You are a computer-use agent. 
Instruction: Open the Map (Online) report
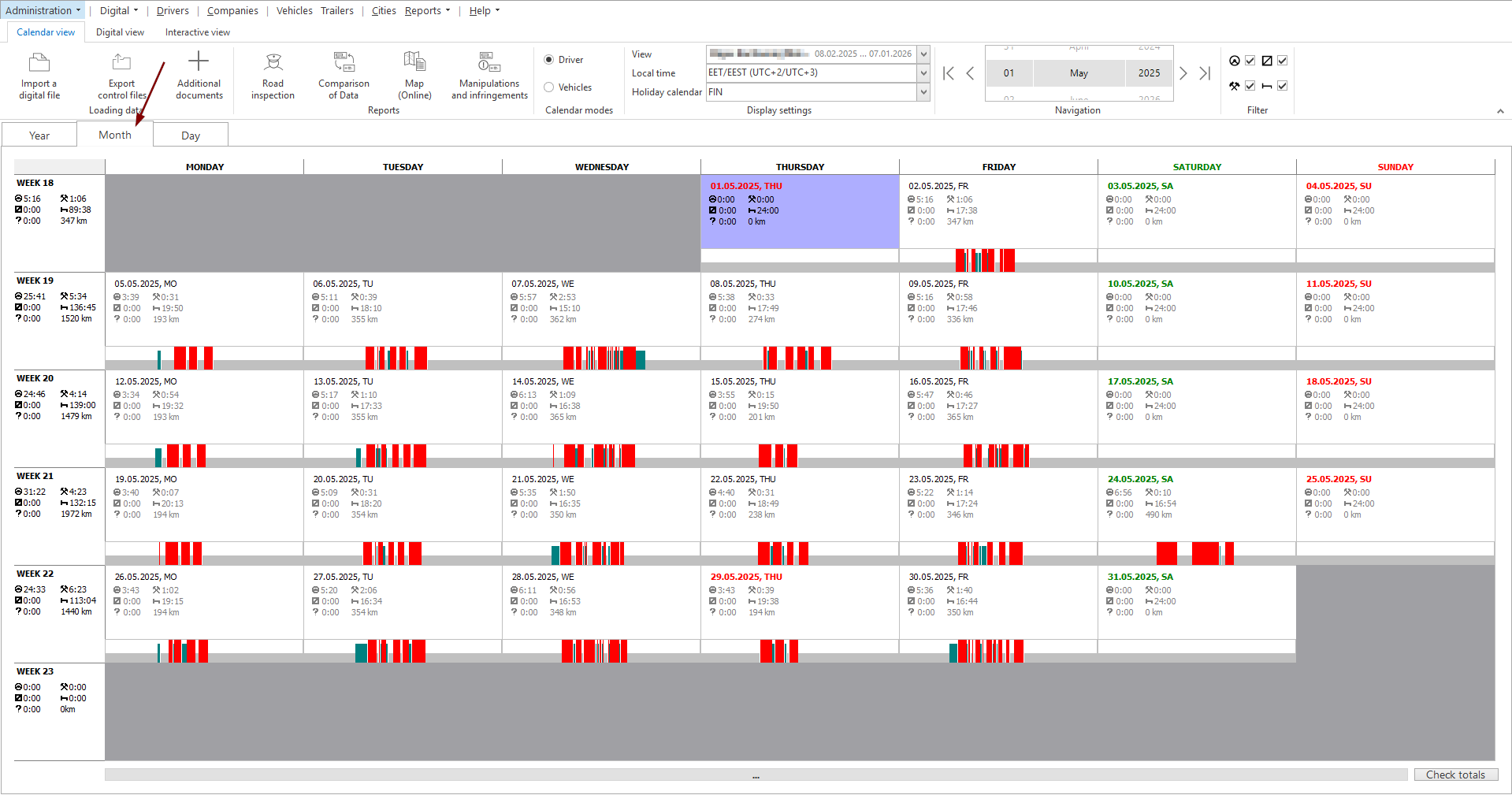click(x=414, y=76)
